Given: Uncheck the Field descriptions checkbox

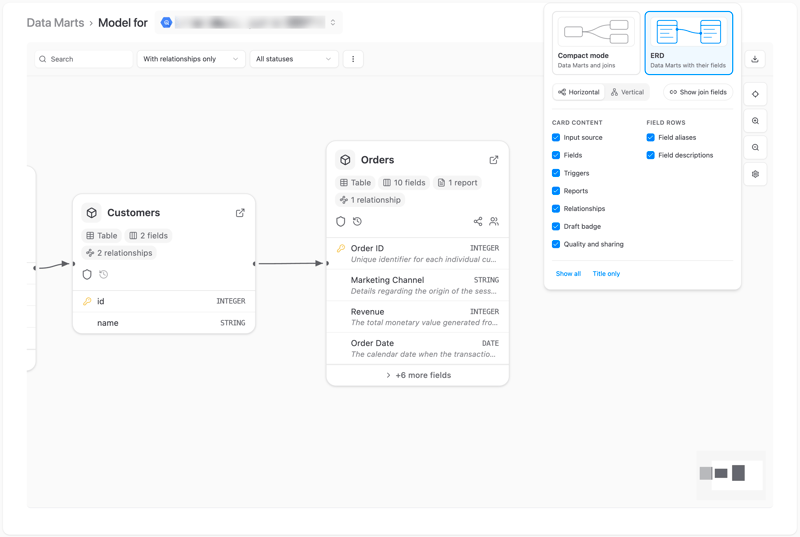Looking at the screenshot, I should point(651,156).
